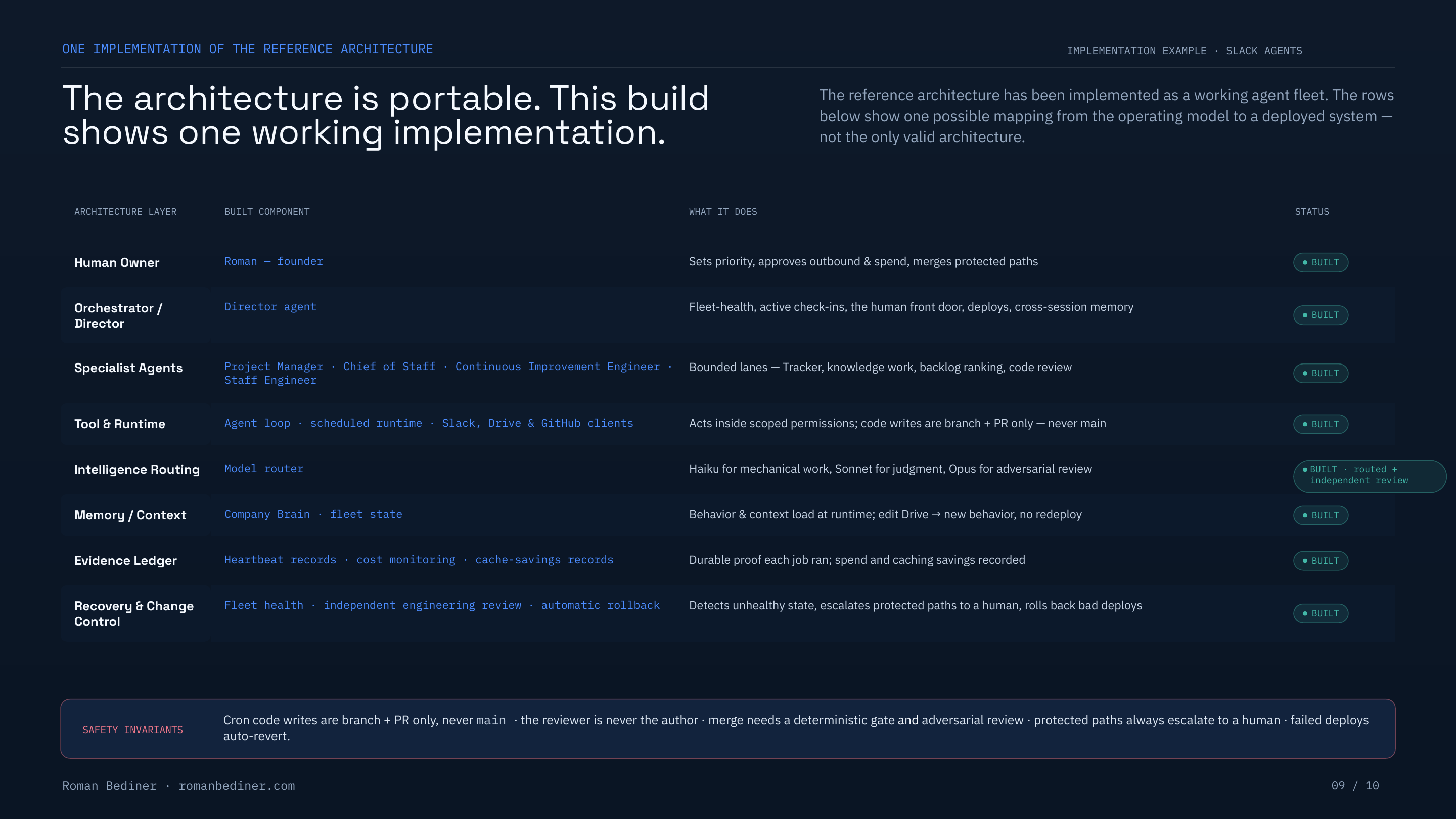Click 'Slack, Drive & GitHub clients' text

[x=537, y=423]
